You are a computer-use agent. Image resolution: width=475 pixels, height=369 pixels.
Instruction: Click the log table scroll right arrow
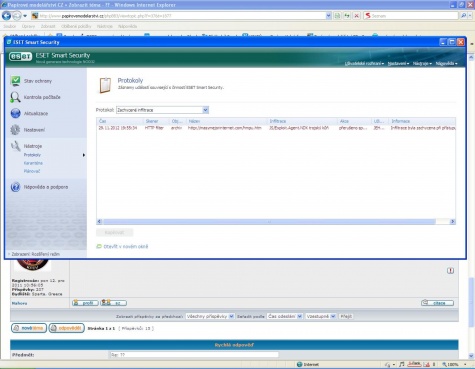coord(452,222)
